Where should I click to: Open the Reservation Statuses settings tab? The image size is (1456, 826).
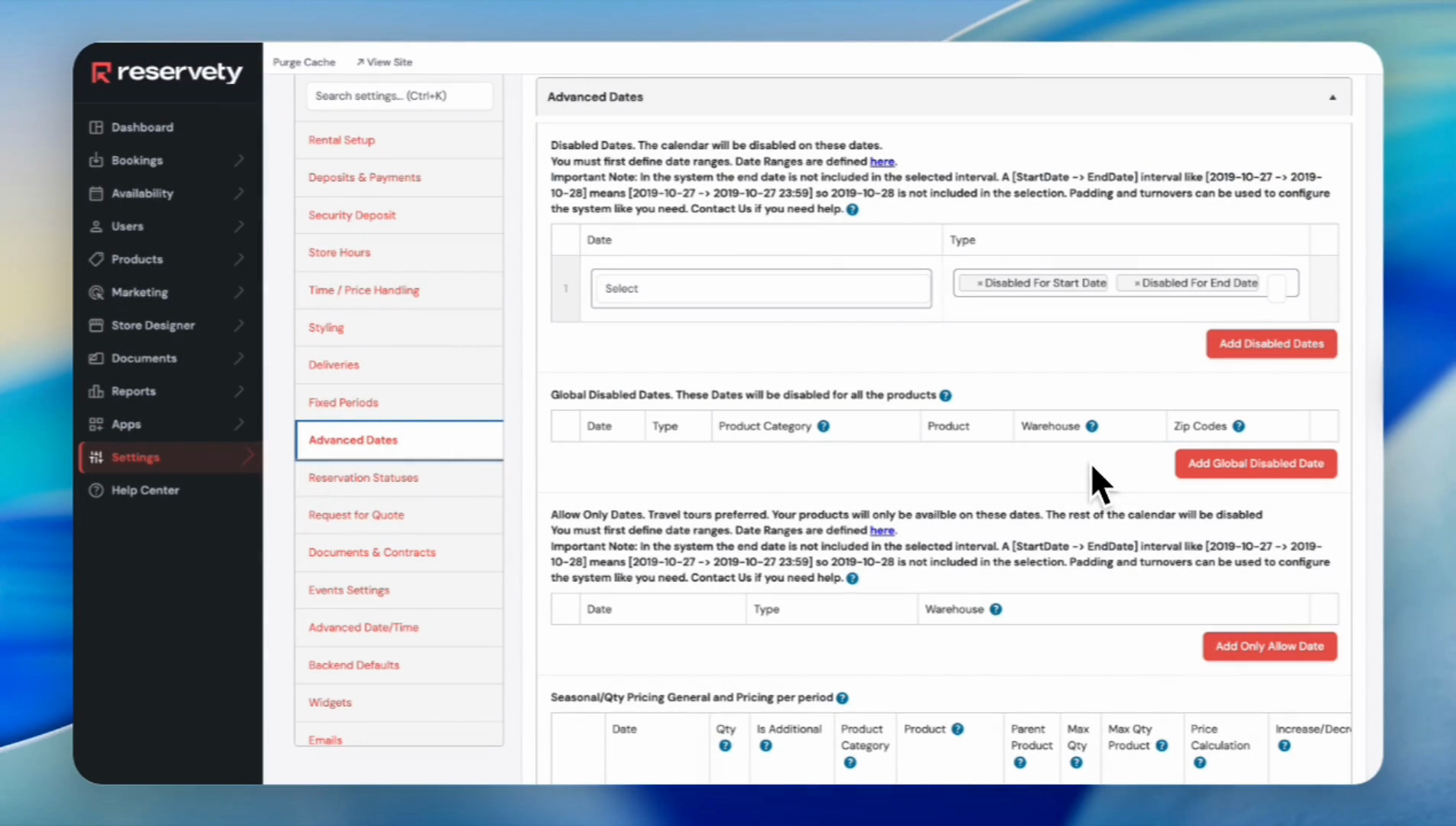point(363,477)
